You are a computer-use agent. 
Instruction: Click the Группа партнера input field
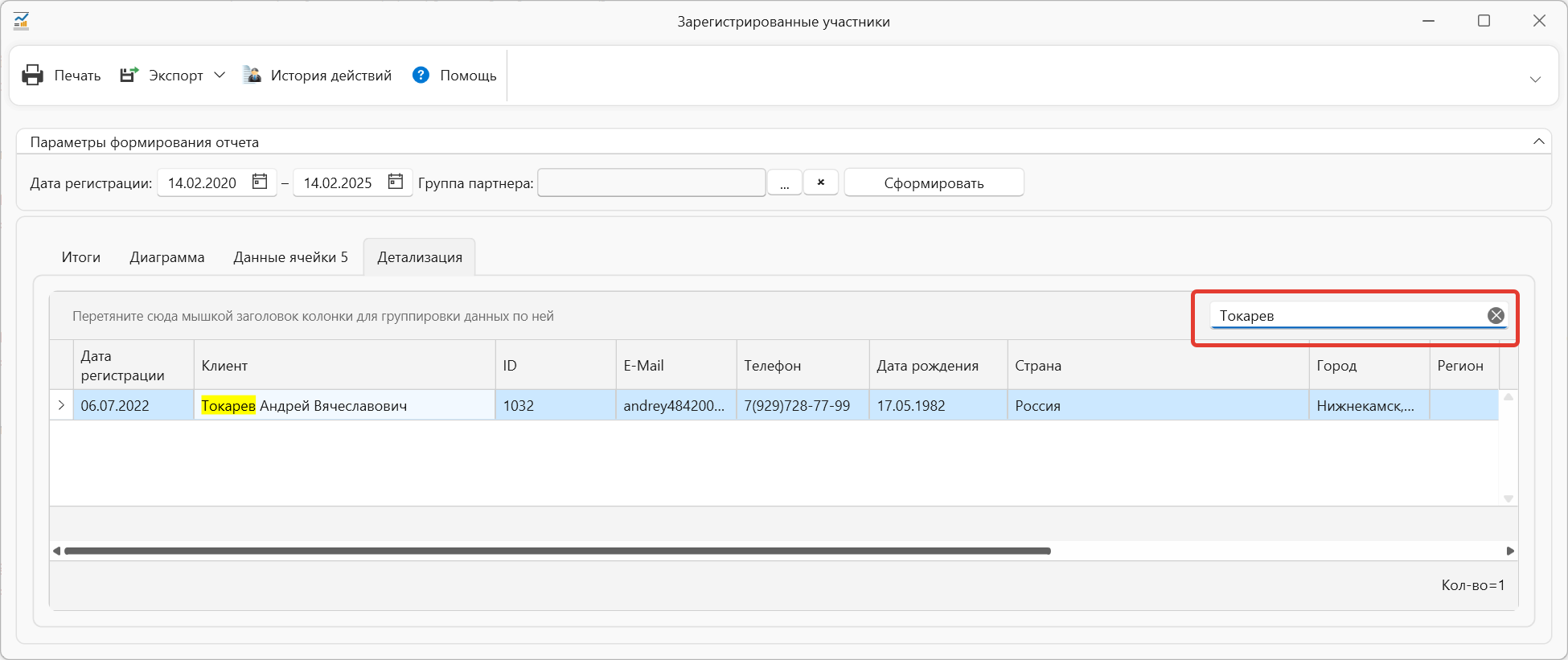tap(651, 182)
